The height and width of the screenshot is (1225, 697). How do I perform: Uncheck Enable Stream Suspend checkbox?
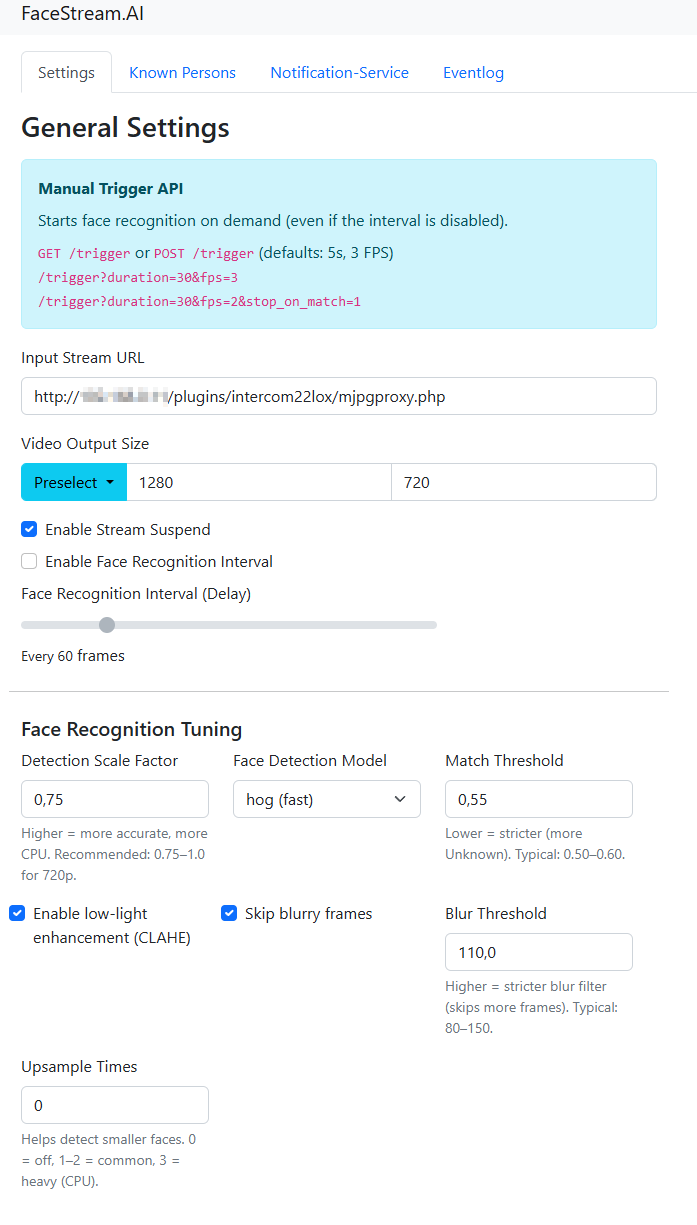29,529
